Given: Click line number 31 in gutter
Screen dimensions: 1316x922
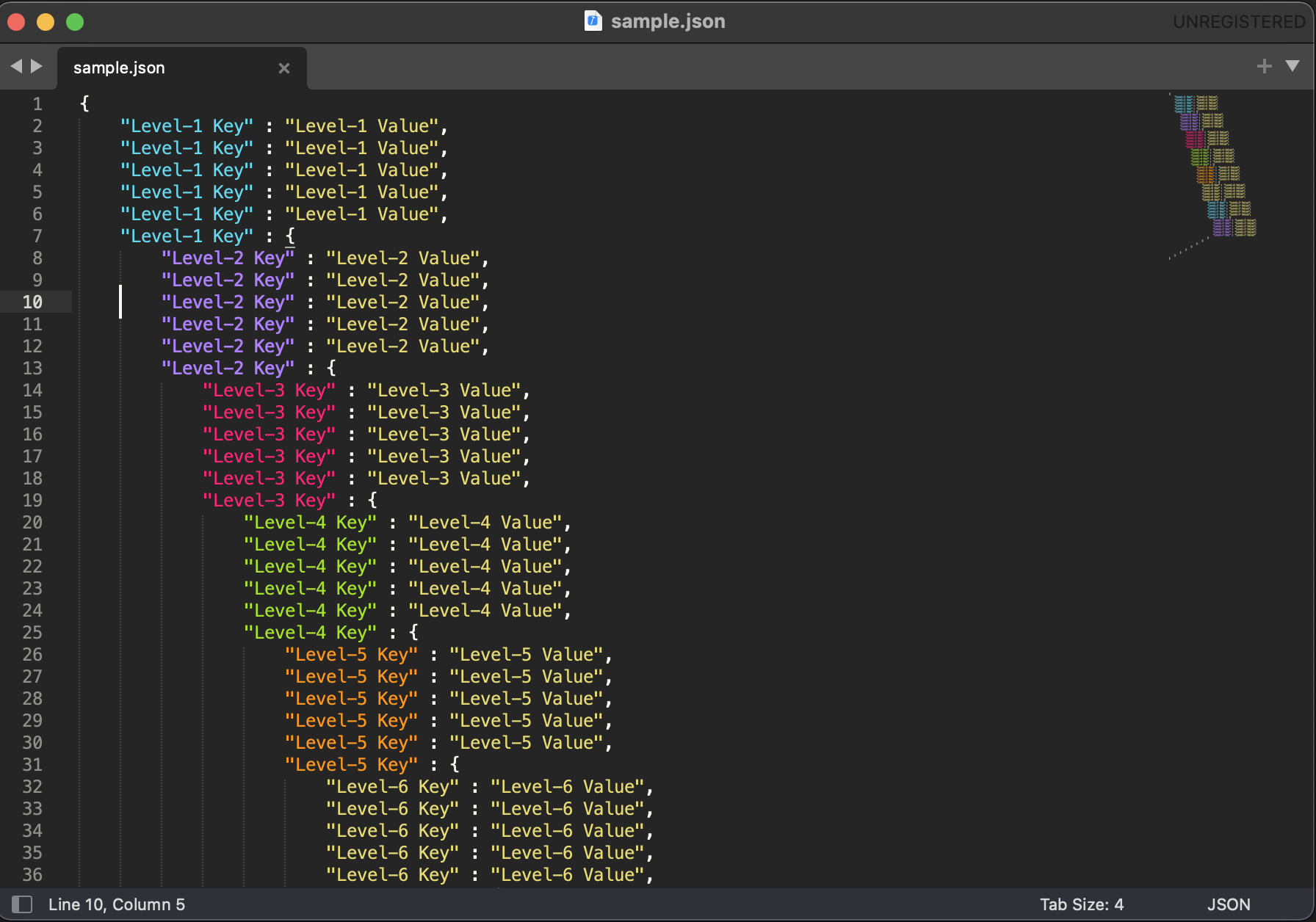Looking at the screenshot, I should pos(32,765).
